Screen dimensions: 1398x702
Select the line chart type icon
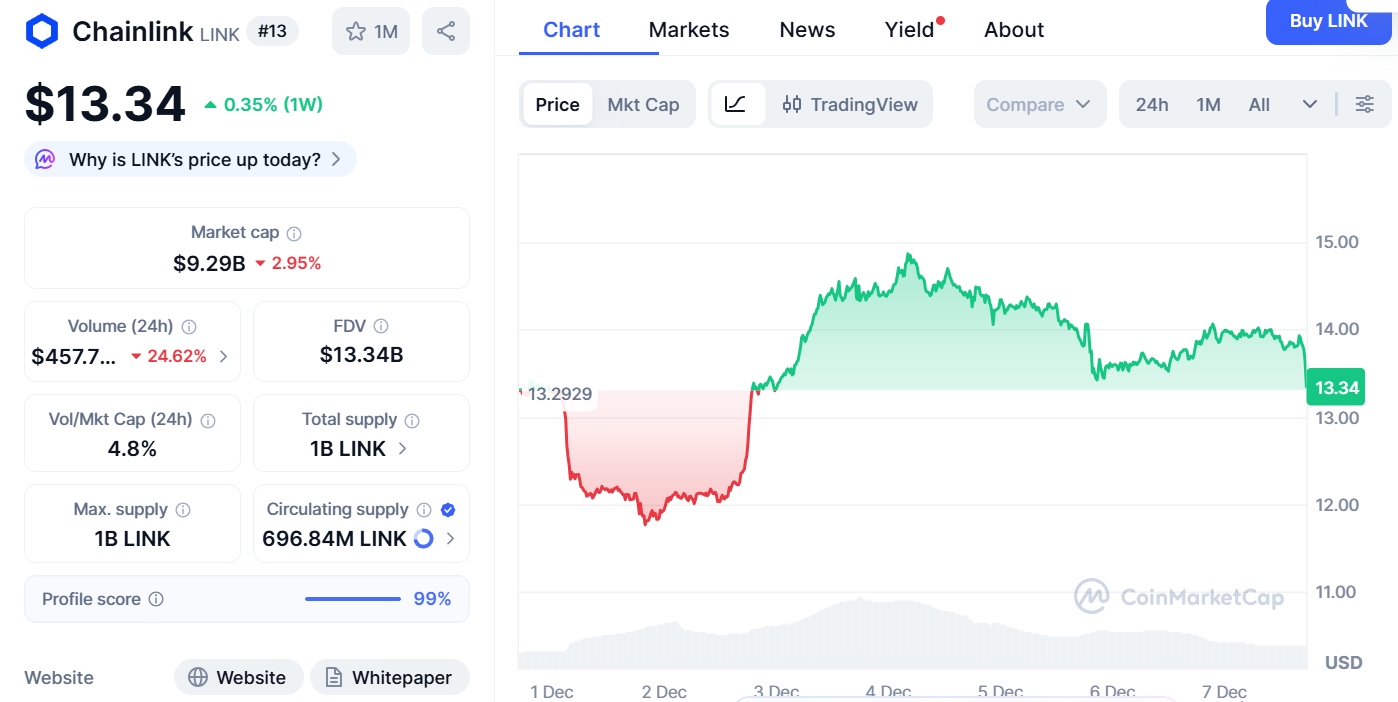coord(736,104)
